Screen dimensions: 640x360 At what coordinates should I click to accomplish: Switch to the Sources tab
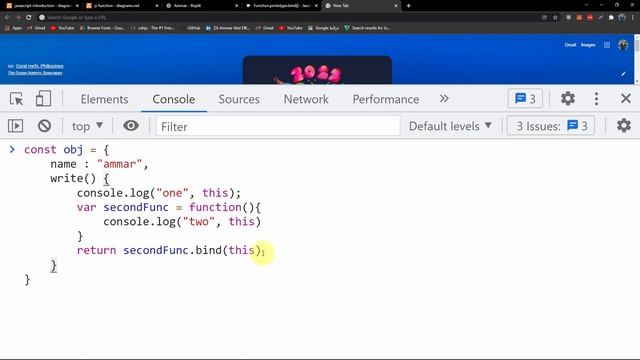(x=239, y=99)
